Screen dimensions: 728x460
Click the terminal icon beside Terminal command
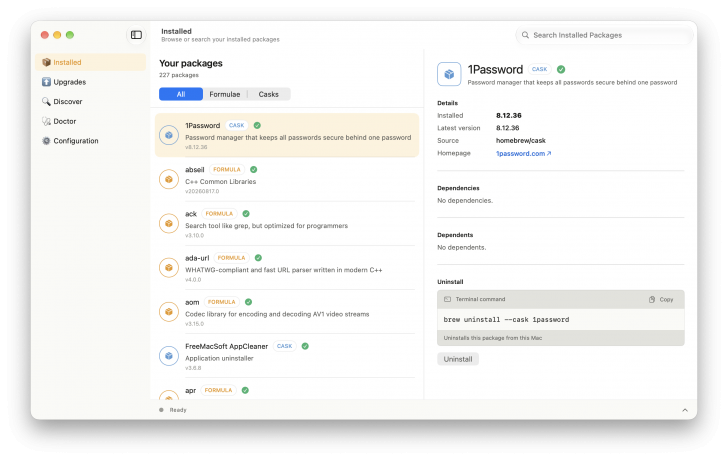448,299
